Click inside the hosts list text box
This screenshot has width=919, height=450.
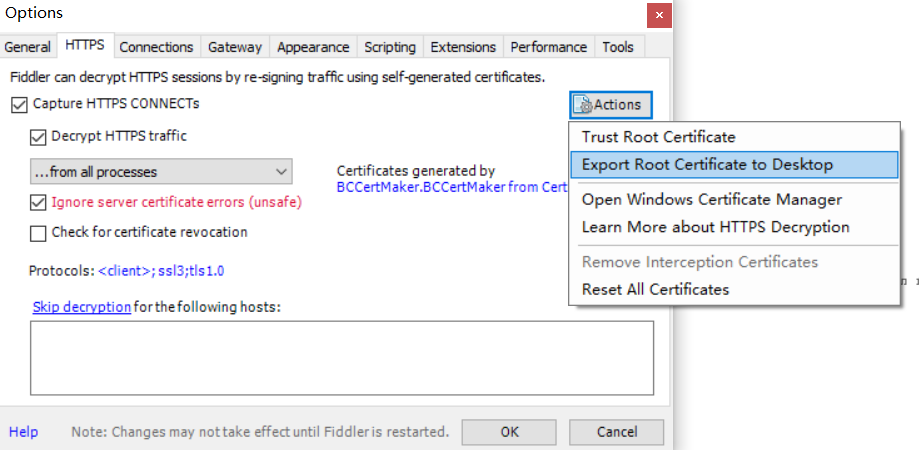click(x=342, y=357)
